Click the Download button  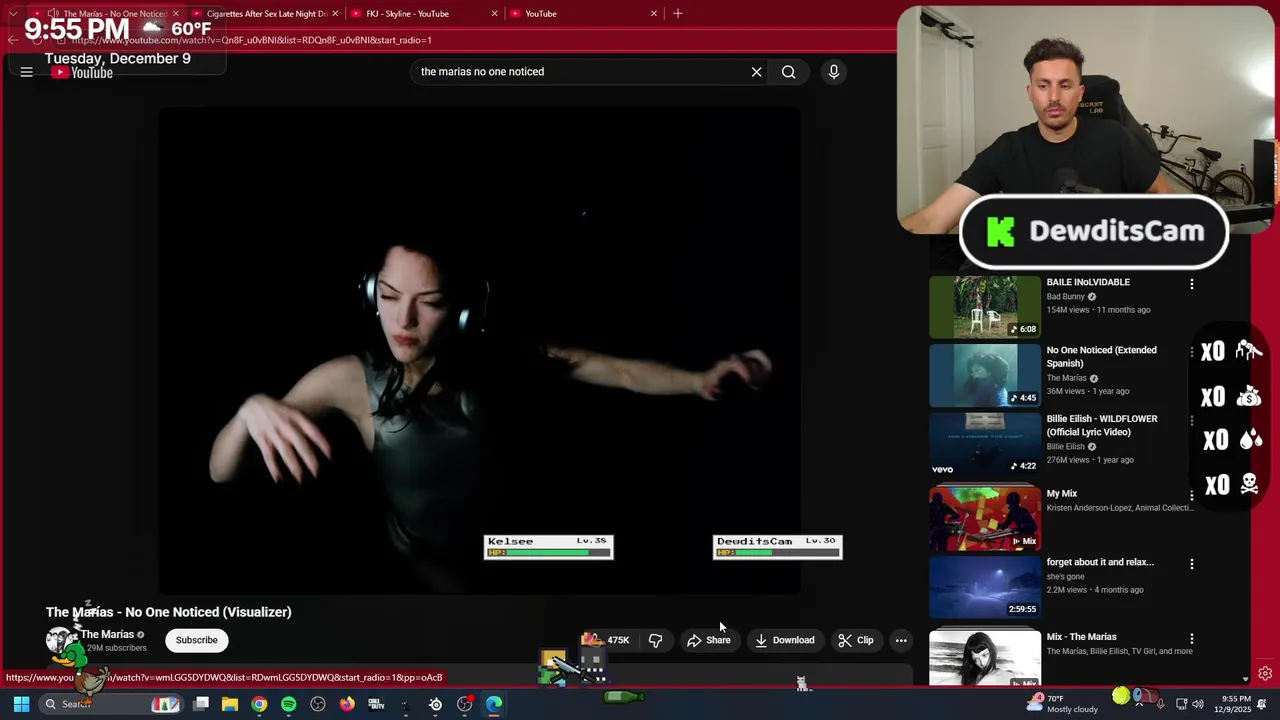tap(785, 640)
